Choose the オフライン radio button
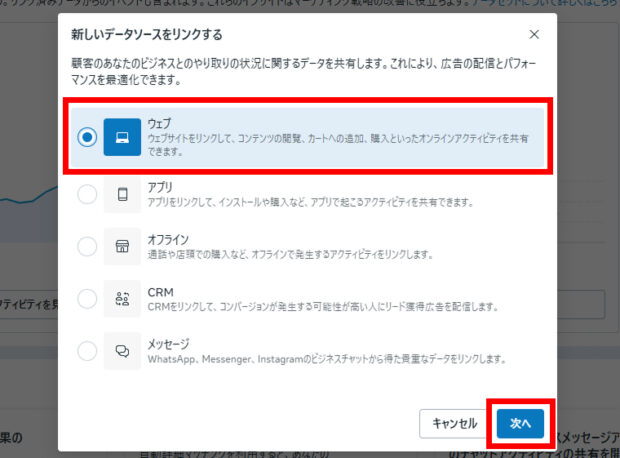620x458 pixels. click(87, 246)
